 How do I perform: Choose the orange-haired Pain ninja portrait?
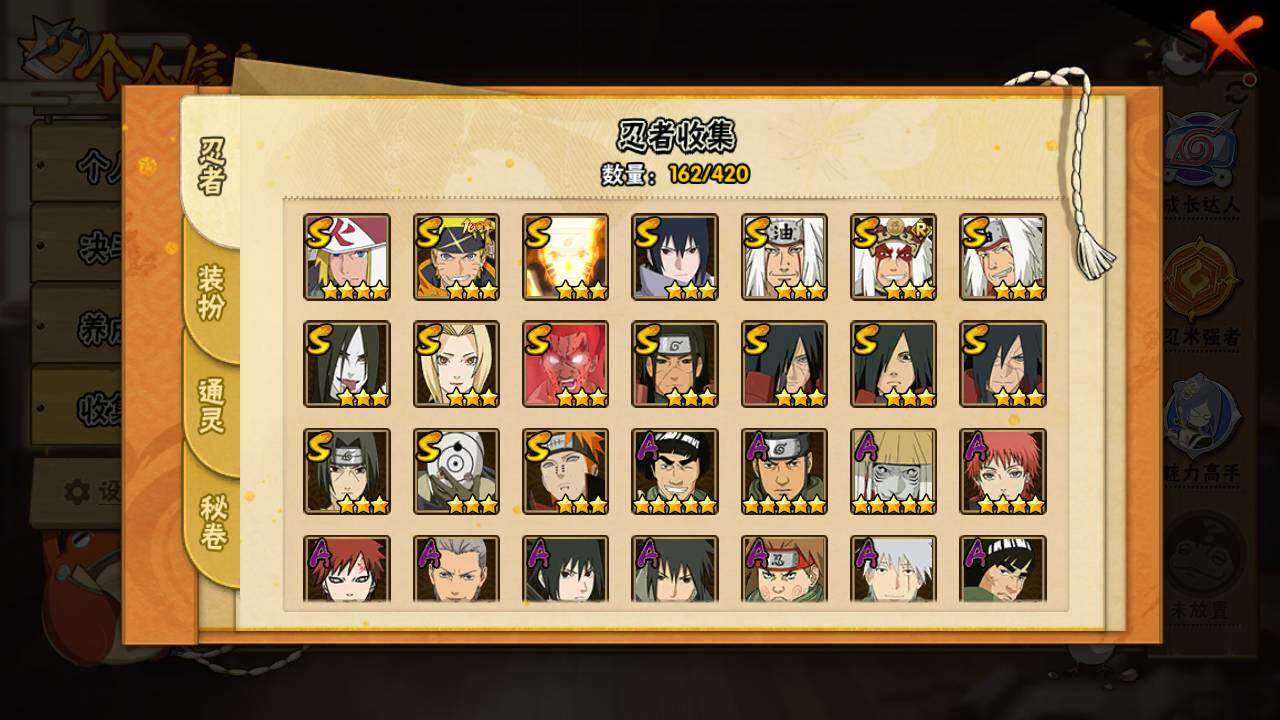pyautogui.click(x=565, y=472)
